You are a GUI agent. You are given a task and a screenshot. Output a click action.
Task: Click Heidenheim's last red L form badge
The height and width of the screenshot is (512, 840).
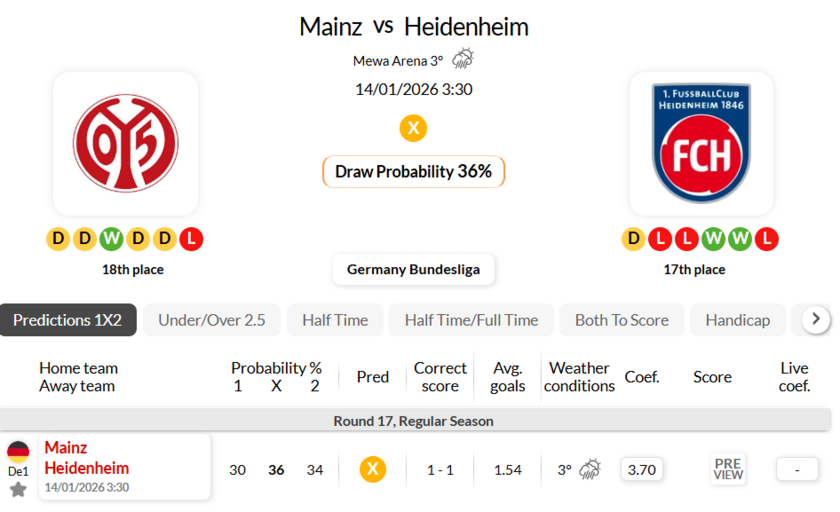click(766, 239)
